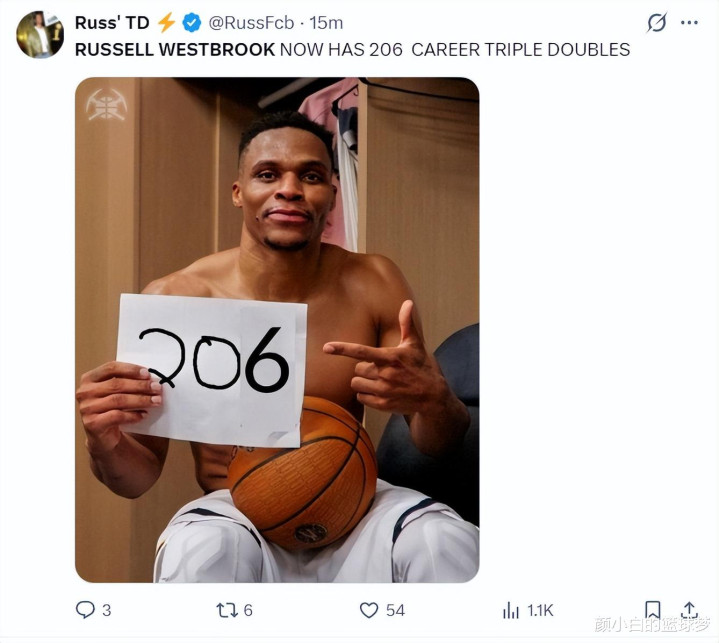Retweet the post using repost icon
The height and width of the screenshot is (643, 719).
coord(227,610)
